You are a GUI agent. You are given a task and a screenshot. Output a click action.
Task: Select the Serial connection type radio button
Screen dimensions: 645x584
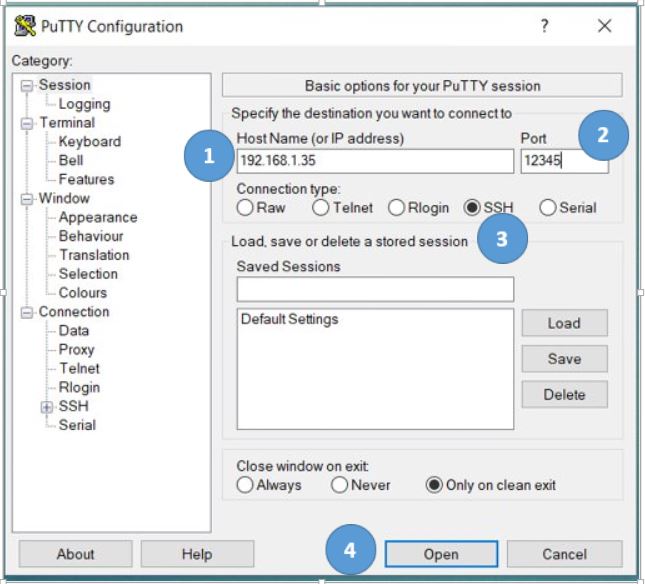tap(548, 207)
